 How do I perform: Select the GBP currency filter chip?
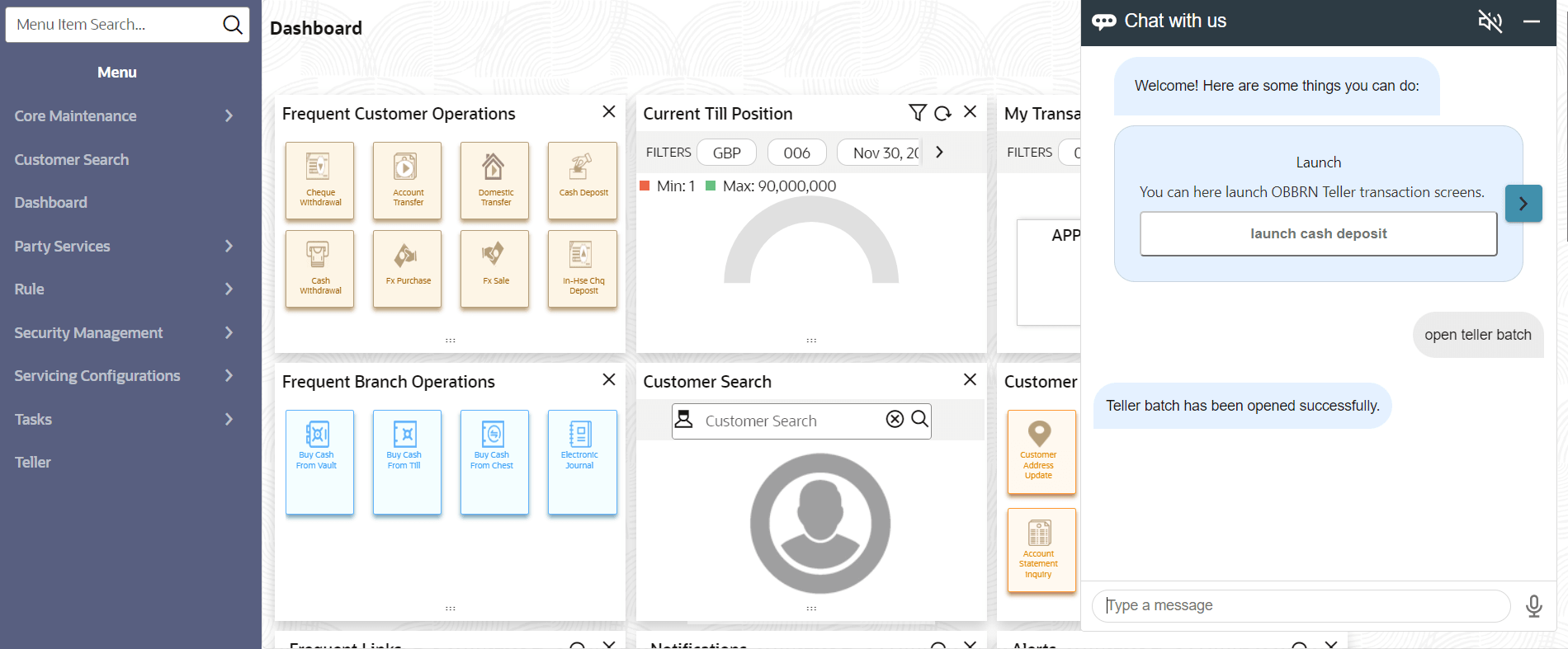(727, 153)
